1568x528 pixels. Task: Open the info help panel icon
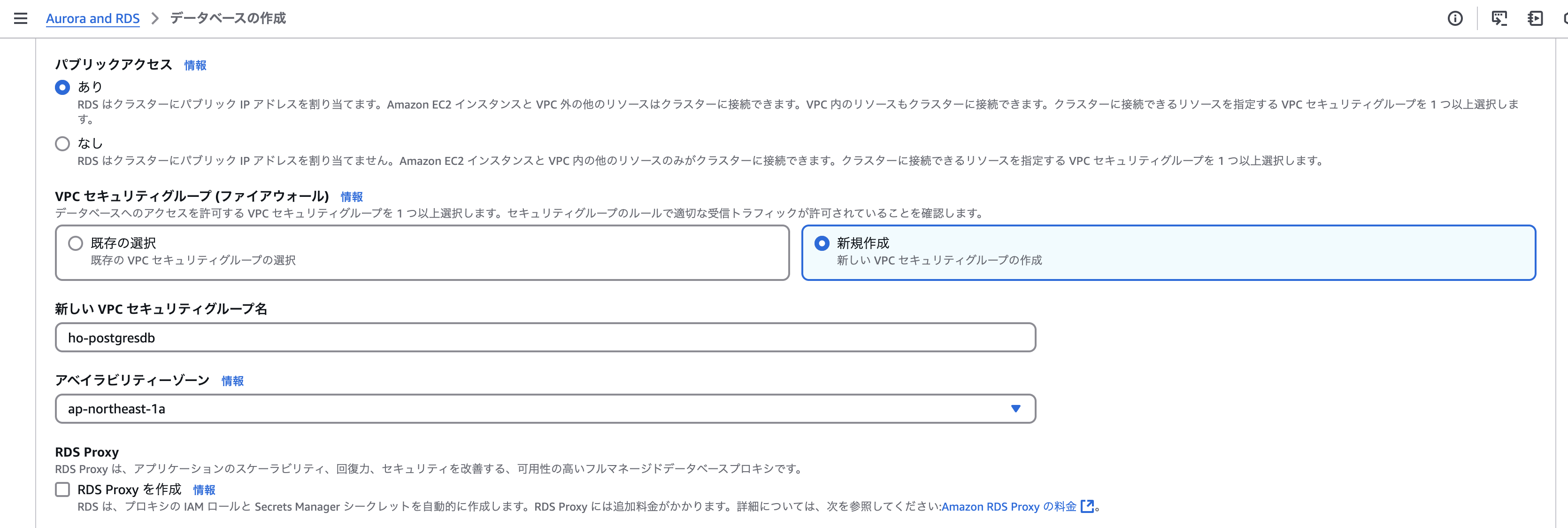[x=1455, y=18]
